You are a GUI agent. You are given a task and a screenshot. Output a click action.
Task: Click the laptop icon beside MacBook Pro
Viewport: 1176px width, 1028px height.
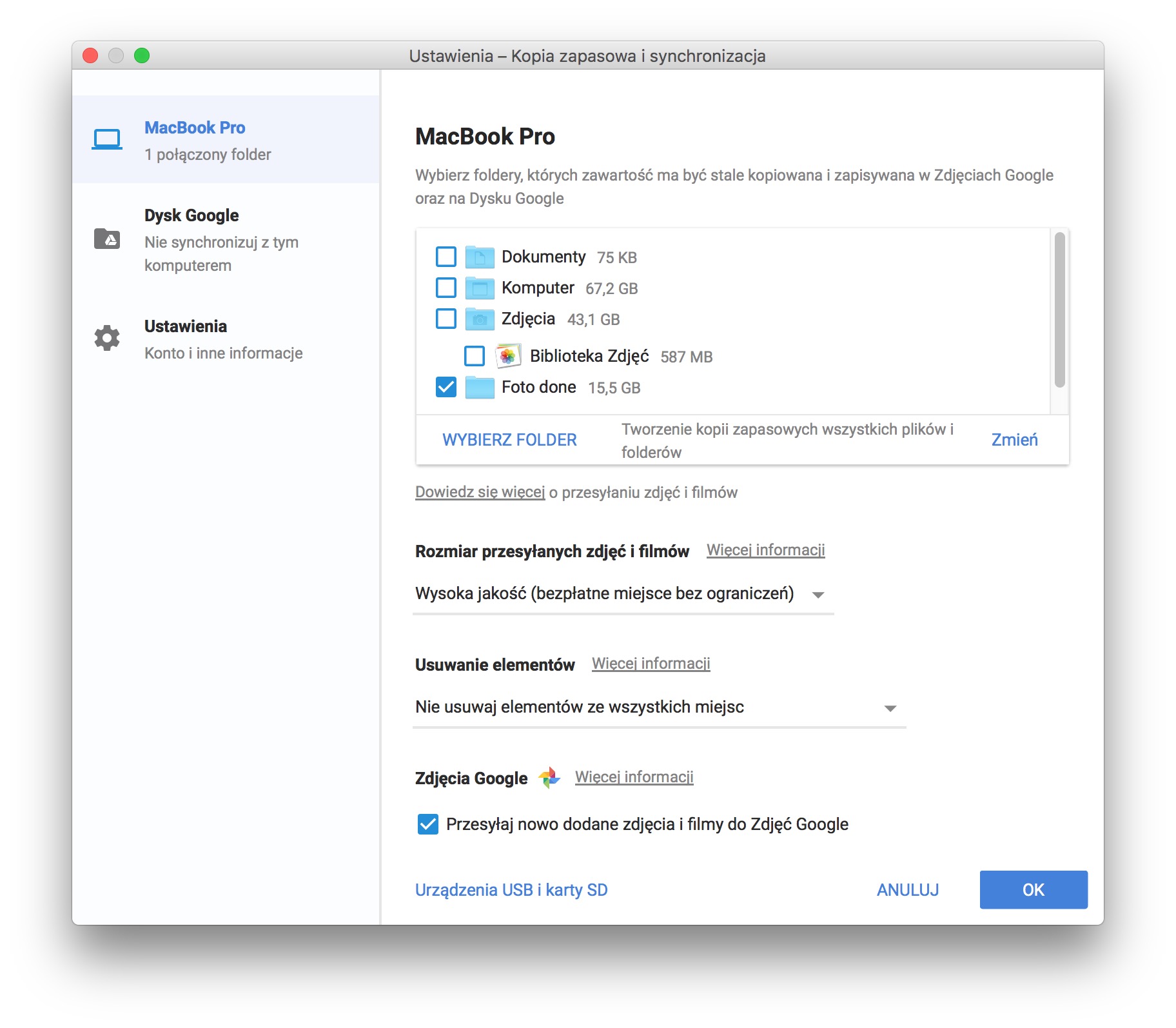click(x=107, y=139)
